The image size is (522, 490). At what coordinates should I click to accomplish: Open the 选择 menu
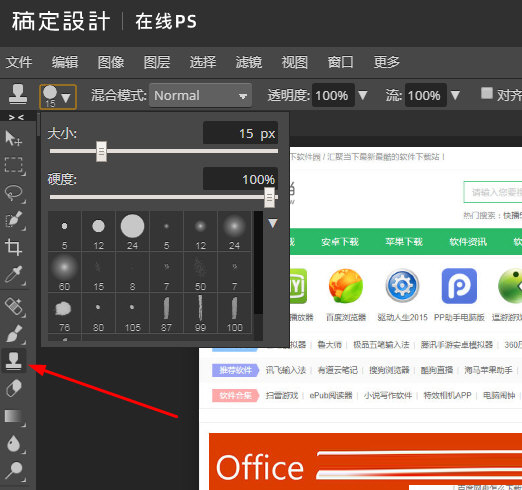(x=203, y=62)
